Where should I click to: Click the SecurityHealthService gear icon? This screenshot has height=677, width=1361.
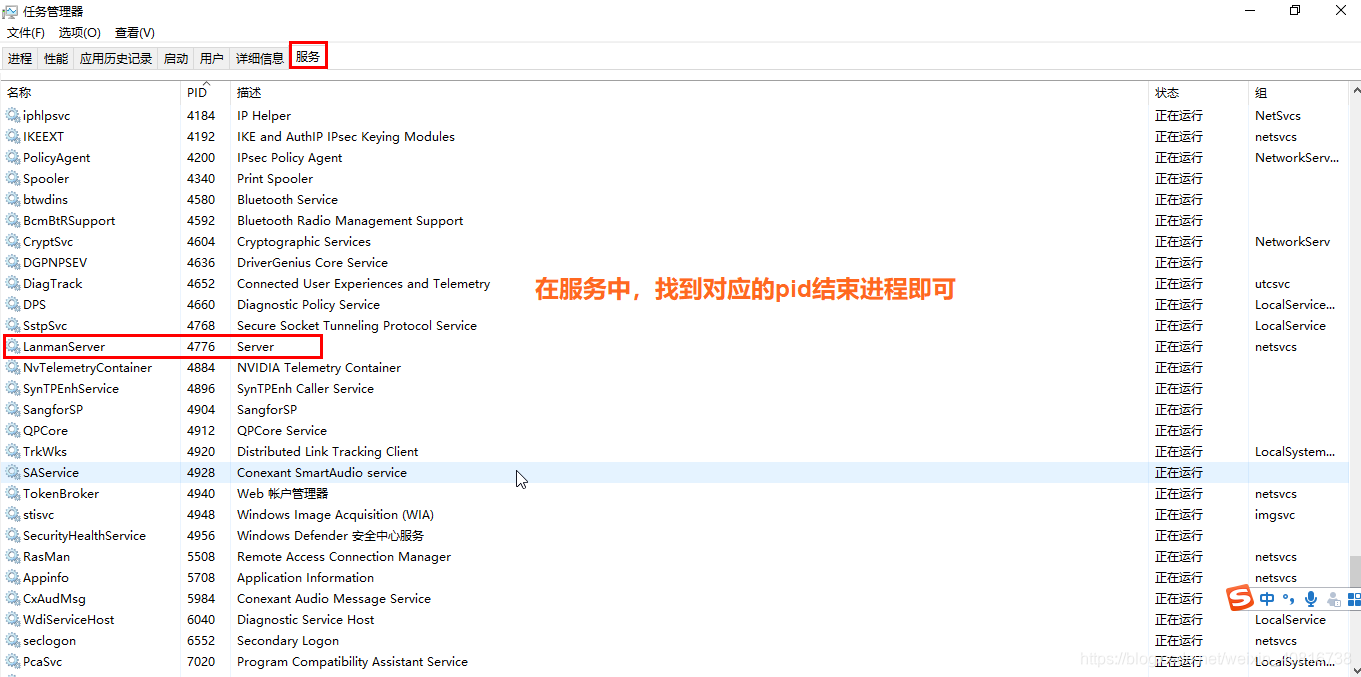pyautogui.click(x=13, y=536)
